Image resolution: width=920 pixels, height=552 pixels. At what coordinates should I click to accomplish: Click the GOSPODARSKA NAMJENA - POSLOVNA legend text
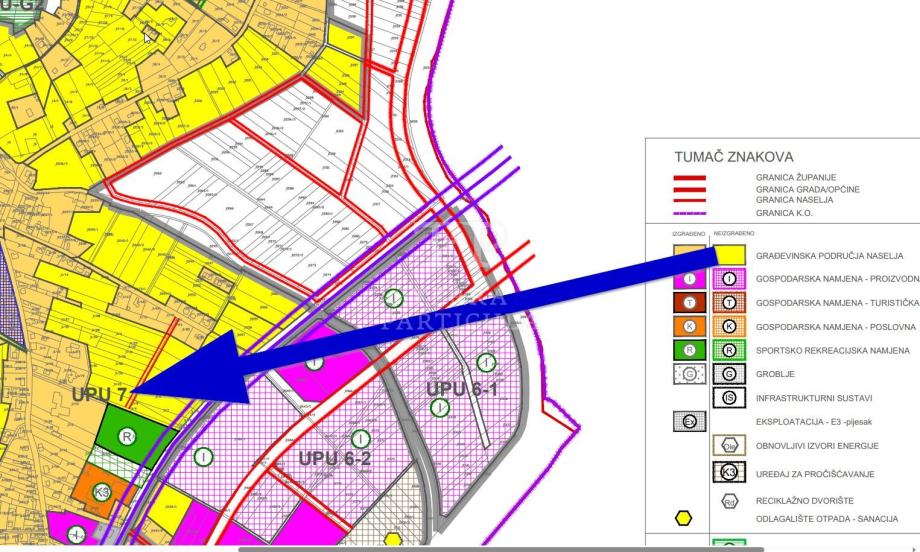(x=836, y=327)
